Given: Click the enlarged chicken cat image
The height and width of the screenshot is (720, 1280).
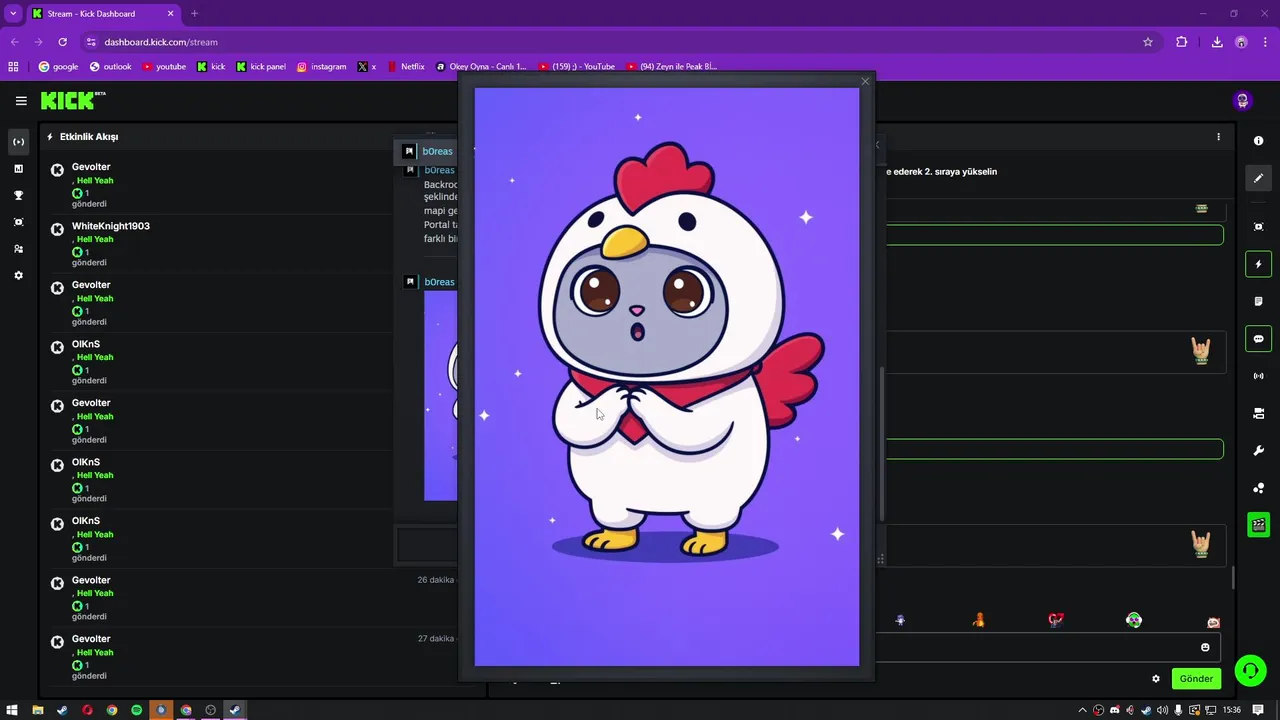Looking at the screenshot, I should pyautogui.click(x=667, y=377).
